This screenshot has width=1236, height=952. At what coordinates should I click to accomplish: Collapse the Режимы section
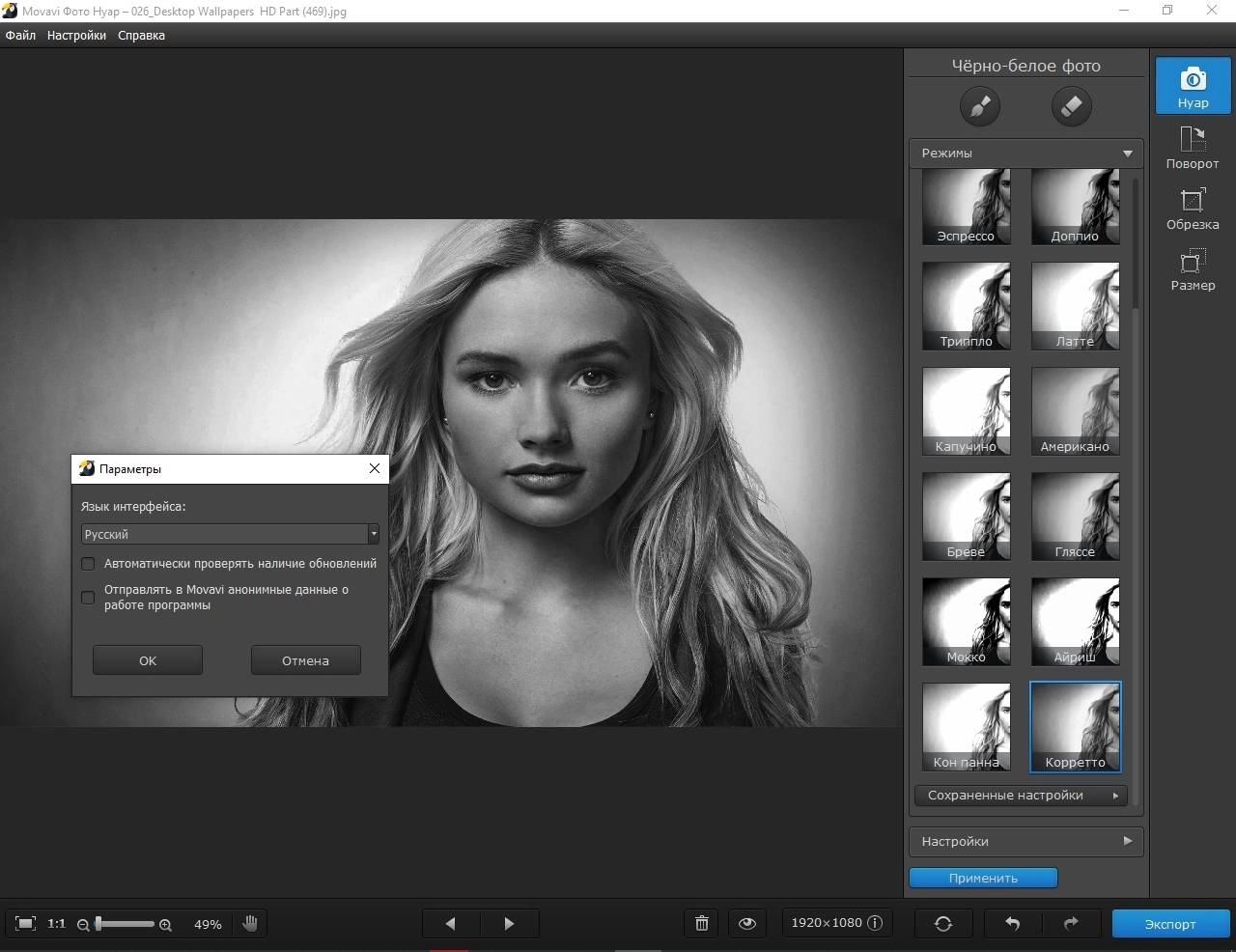click(1025, 154)
